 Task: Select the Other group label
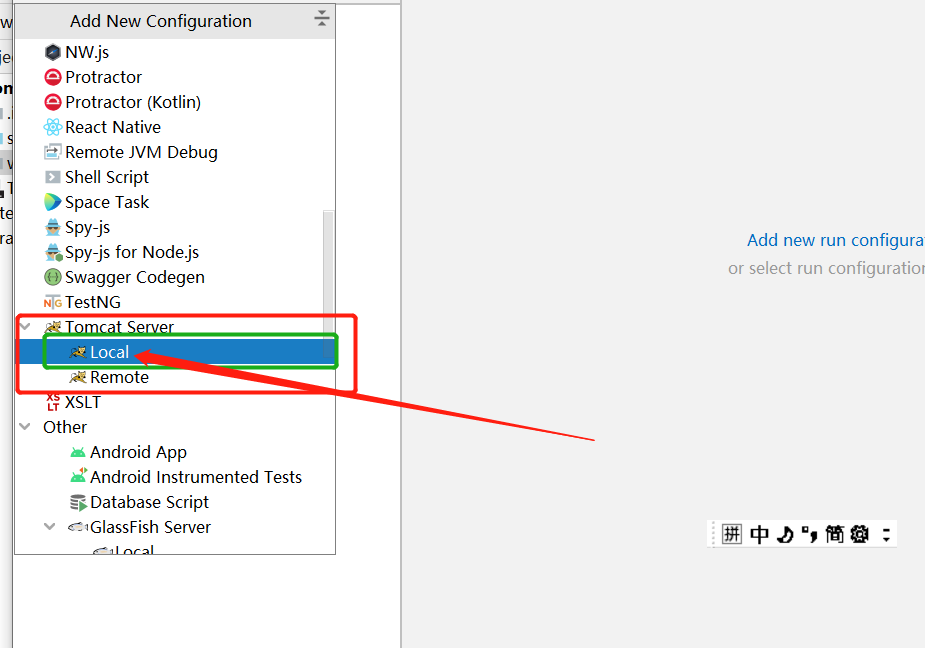tap(65, 427)
